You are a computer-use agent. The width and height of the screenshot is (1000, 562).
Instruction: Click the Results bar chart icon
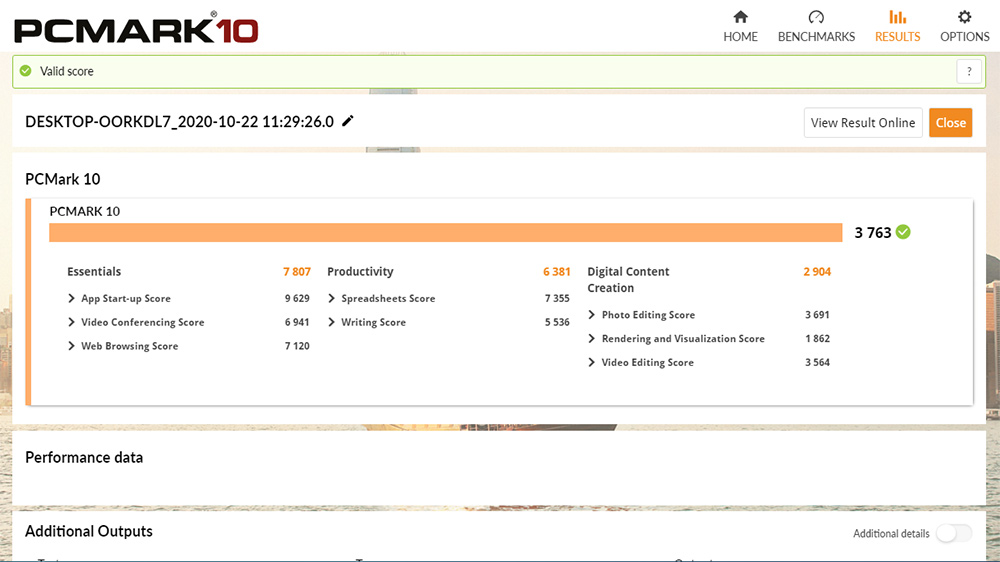pyautogui.click(x=897, y=17)
